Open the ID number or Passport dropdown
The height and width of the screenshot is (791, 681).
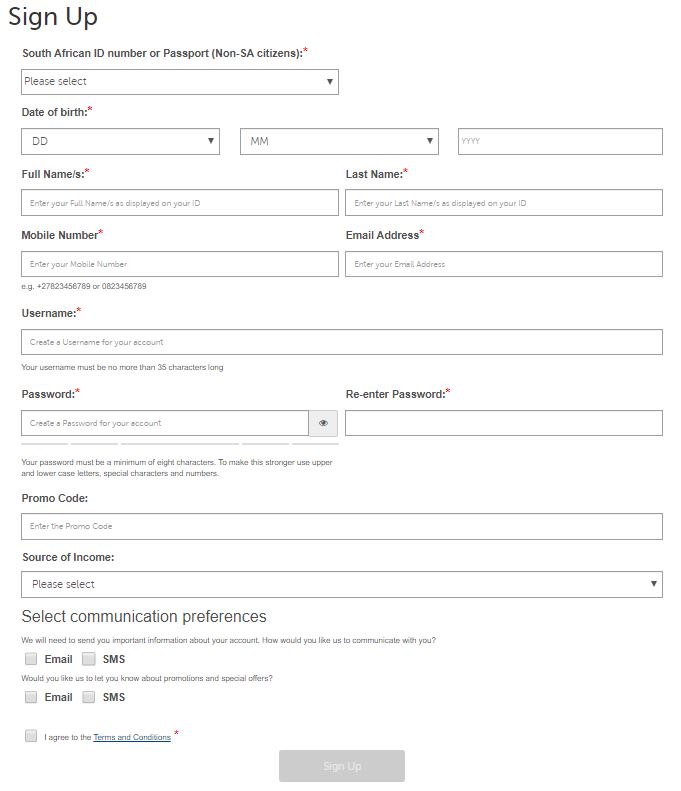(180, 82)
